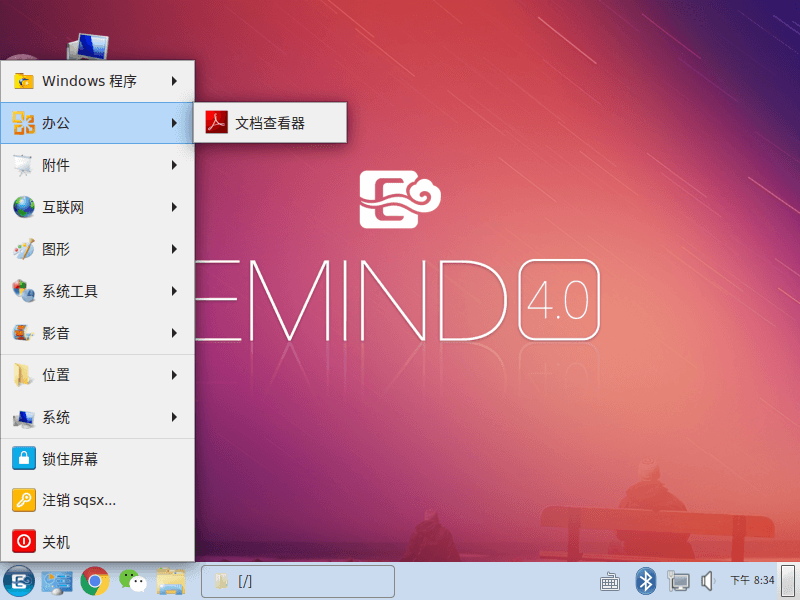The image size is (800, 600).
Task: Click the network connection tray icon
Action: click(678, 581)
